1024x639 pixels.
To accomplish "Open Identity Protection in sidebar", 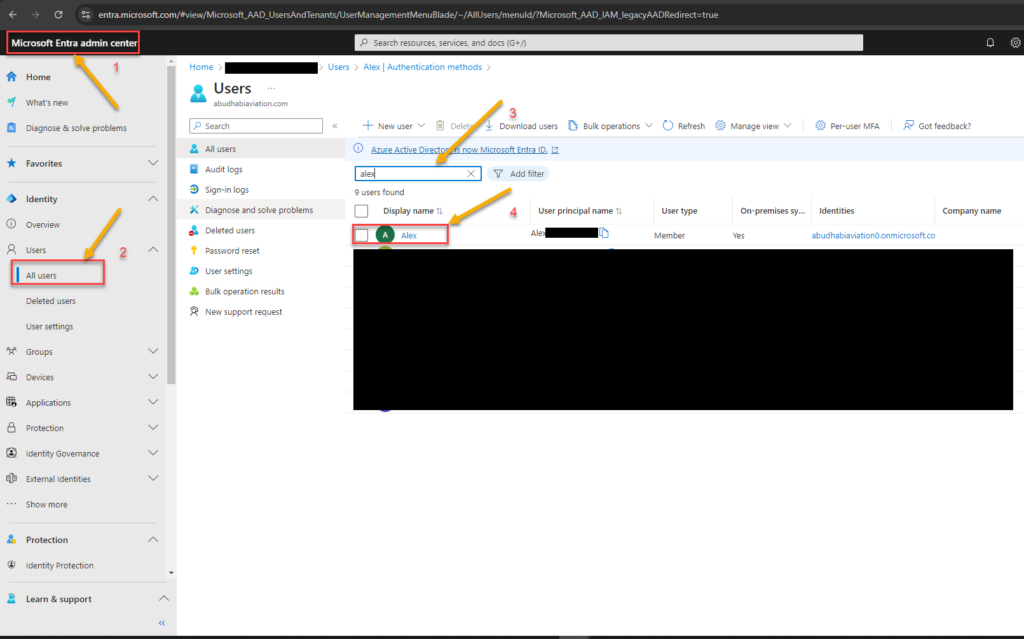I will tap(59, 566).
